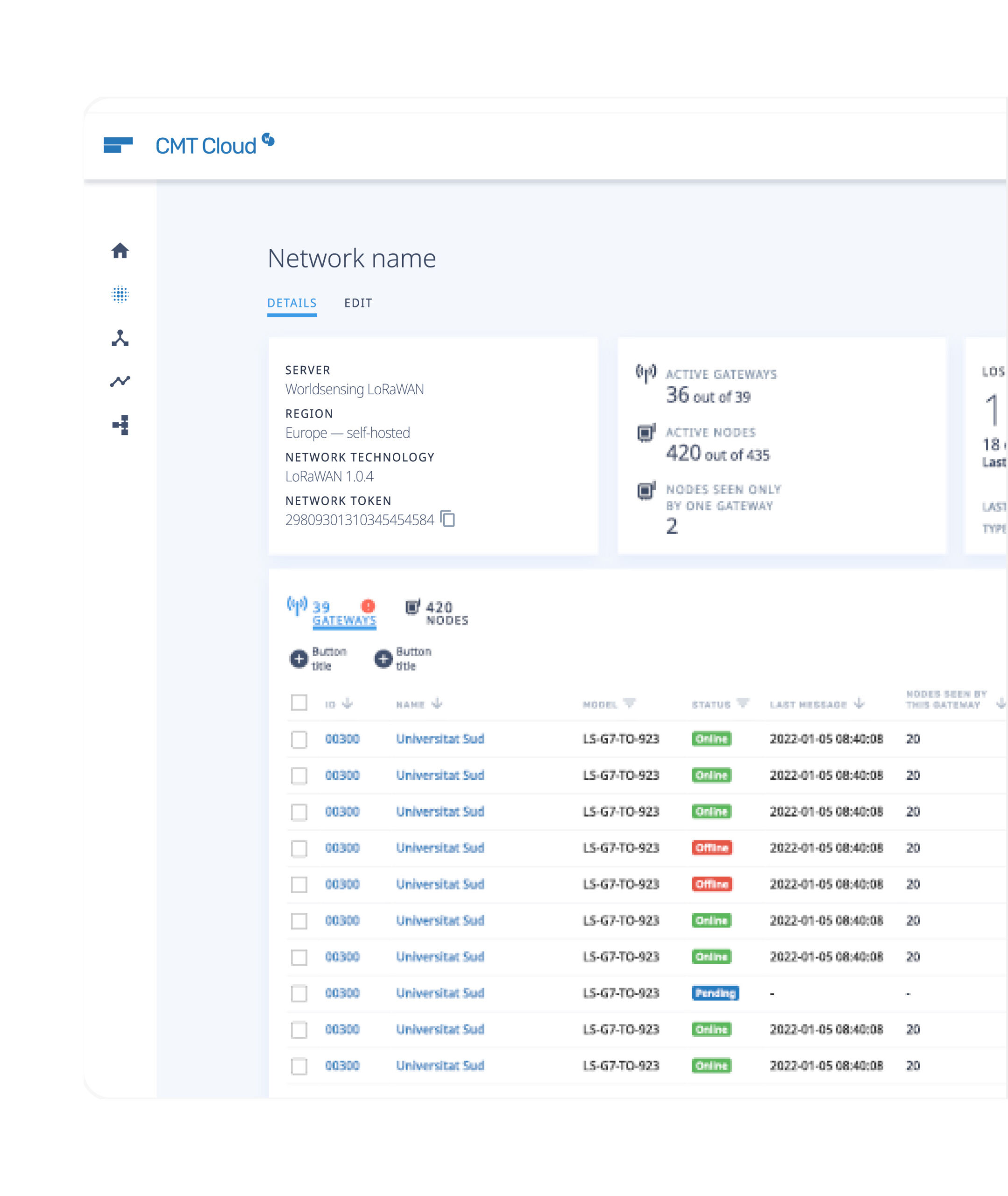
Task: Open the node hierarchy icon in sidebar
Action: 121,339
